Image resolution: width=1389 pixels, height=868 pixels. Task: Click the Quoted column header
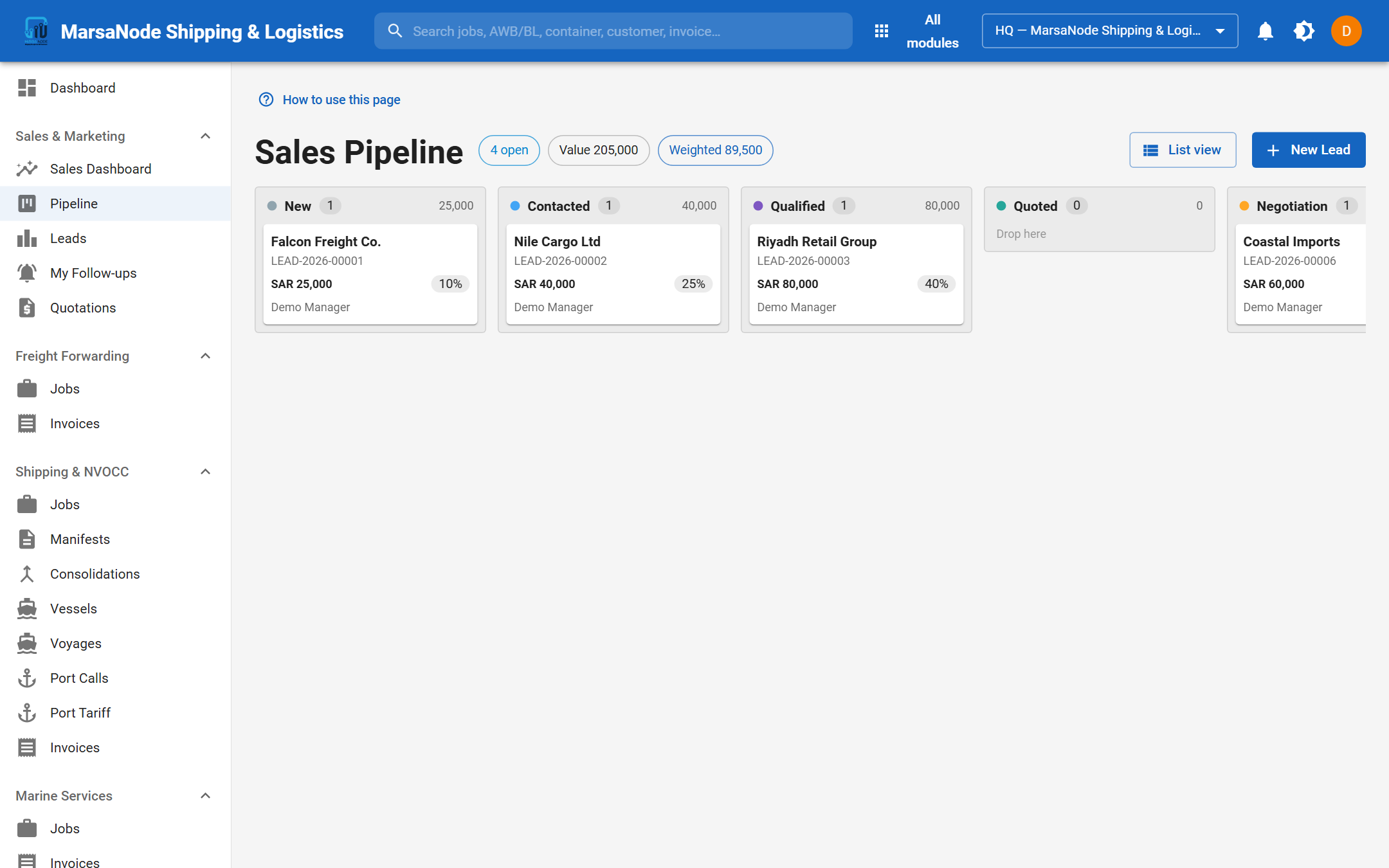[x=1100, y=206]
